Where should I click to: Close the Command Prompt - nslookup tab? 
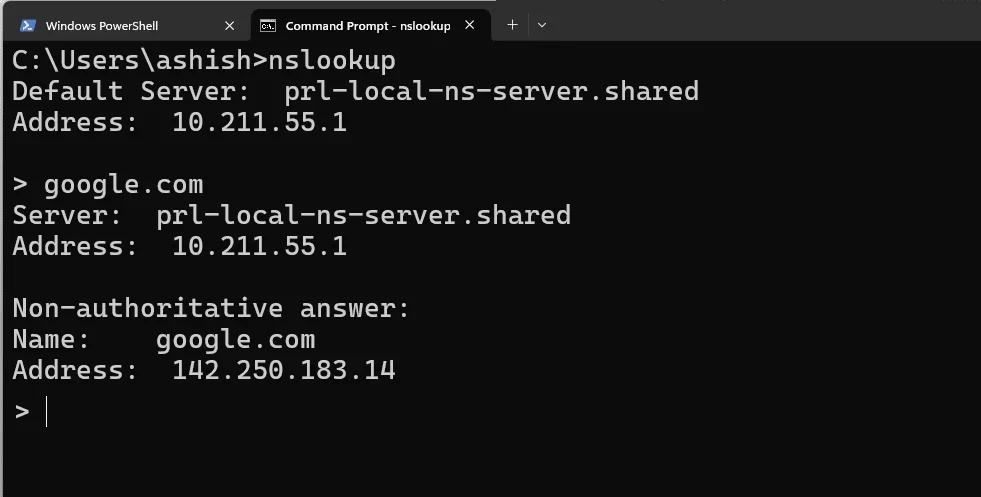point(473,25)
